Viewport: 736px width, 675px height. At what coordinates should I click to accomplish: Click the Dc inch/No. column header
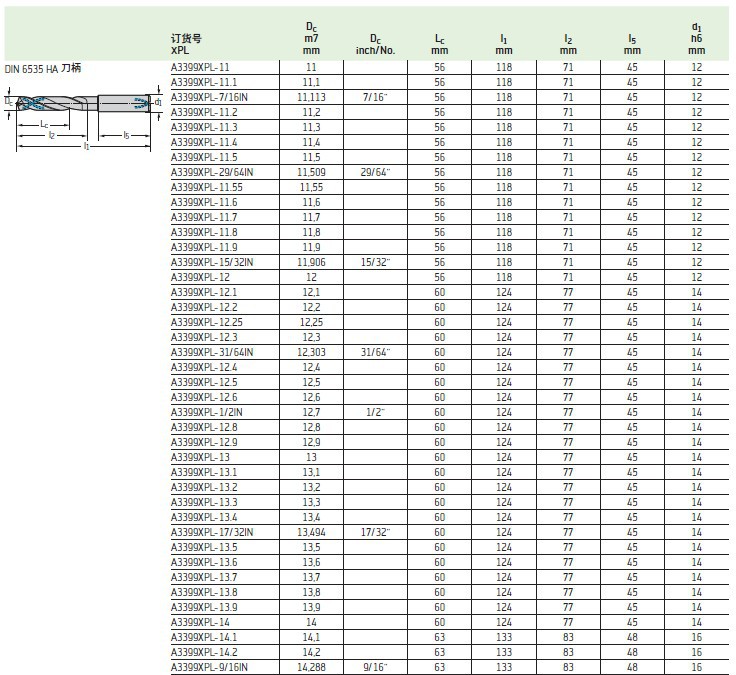[375, 43]
